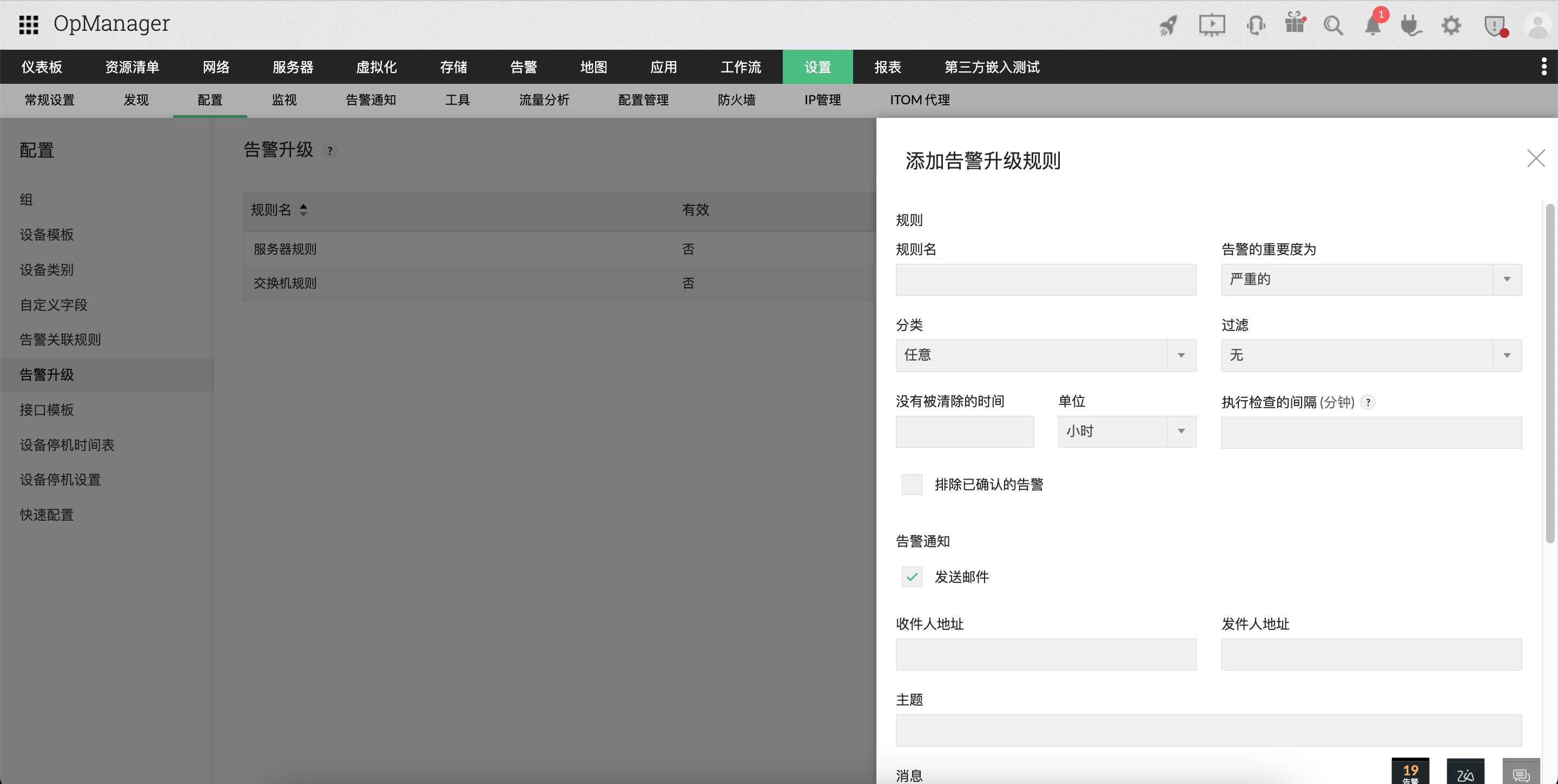Click the help icon beside 告警升级
This screenshot has height=784, width=1558.
point(330,151)
